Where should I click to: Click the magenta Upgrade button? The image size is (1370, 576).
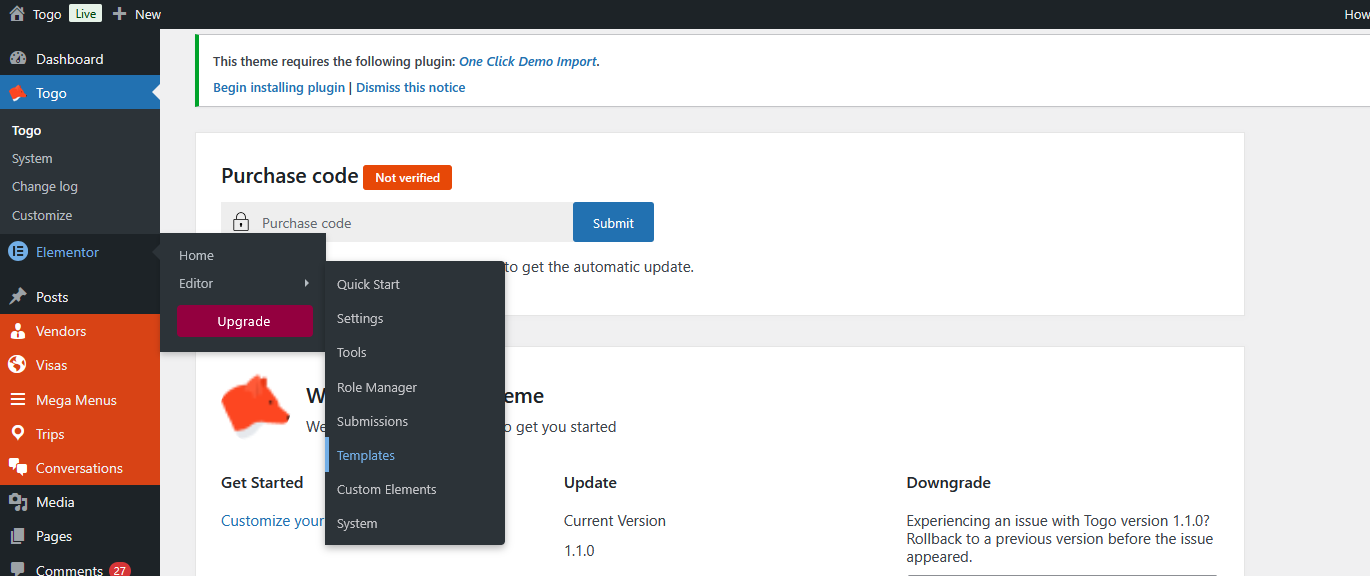[244, 321]
